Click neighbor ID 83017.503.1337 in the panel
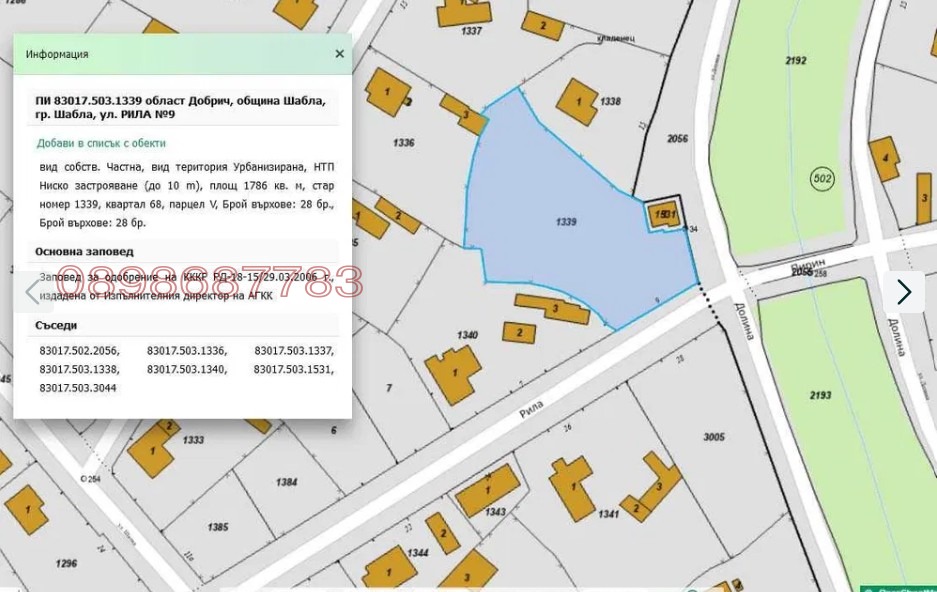 294,351
